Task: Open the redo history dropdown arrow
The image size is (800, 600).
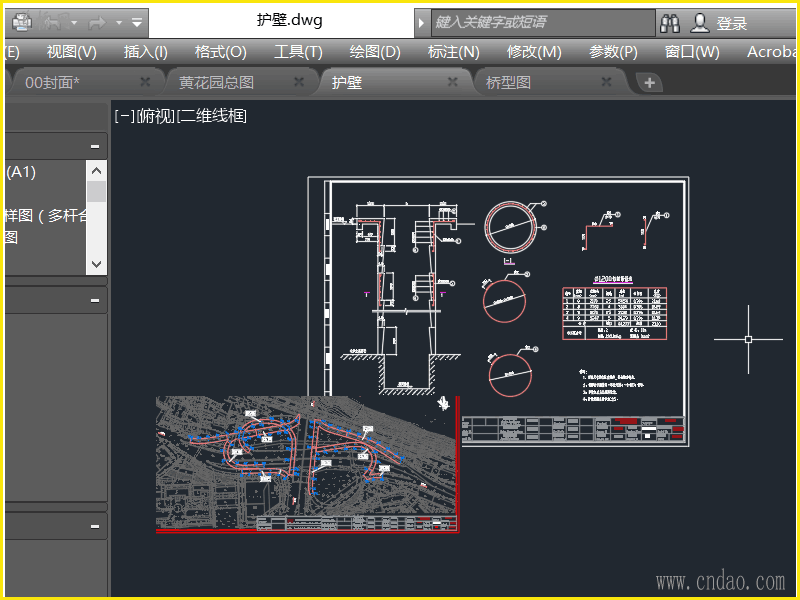Action: coord(119,22)
